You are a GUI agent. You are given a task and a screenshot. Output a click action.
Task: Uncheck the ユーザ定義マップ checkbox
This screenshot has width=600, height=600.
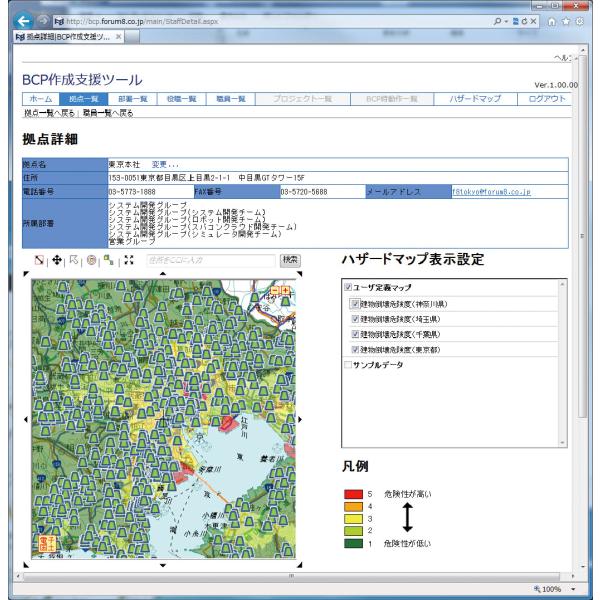click(x=347, y=288)
